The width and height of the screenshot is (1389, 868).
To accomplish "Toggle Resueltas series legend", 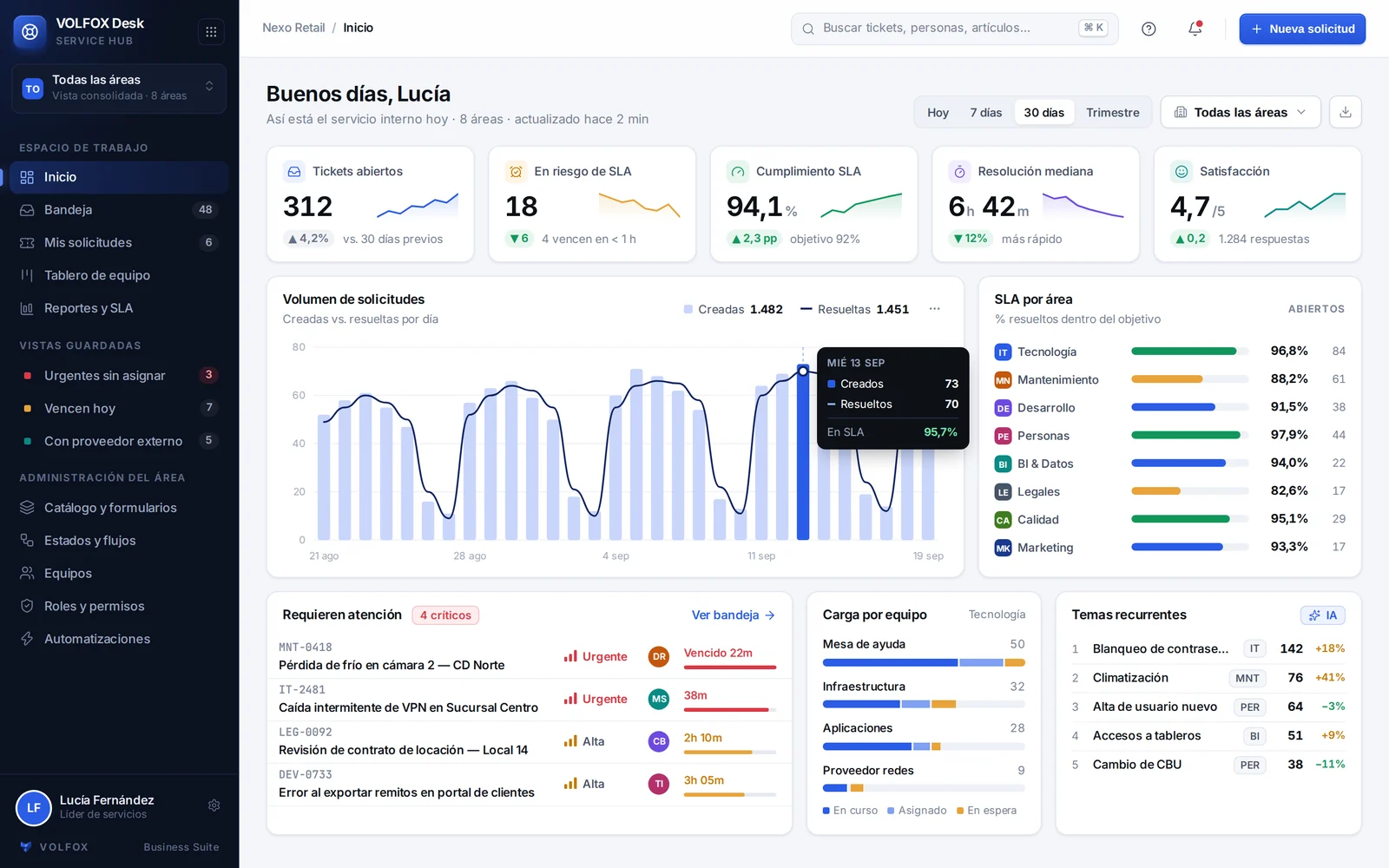I will point(854,310).
